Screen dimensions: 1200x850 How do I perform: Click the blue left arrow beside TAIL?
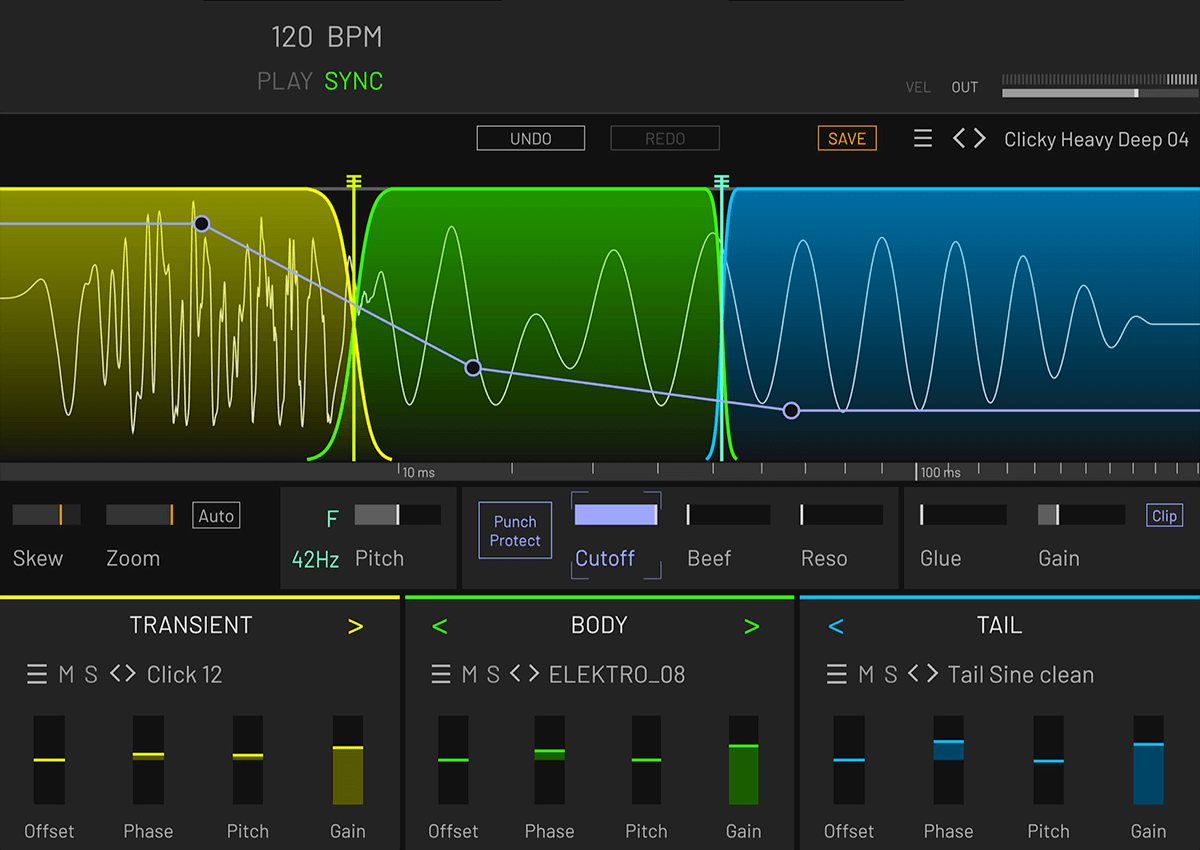pos(836,627)
